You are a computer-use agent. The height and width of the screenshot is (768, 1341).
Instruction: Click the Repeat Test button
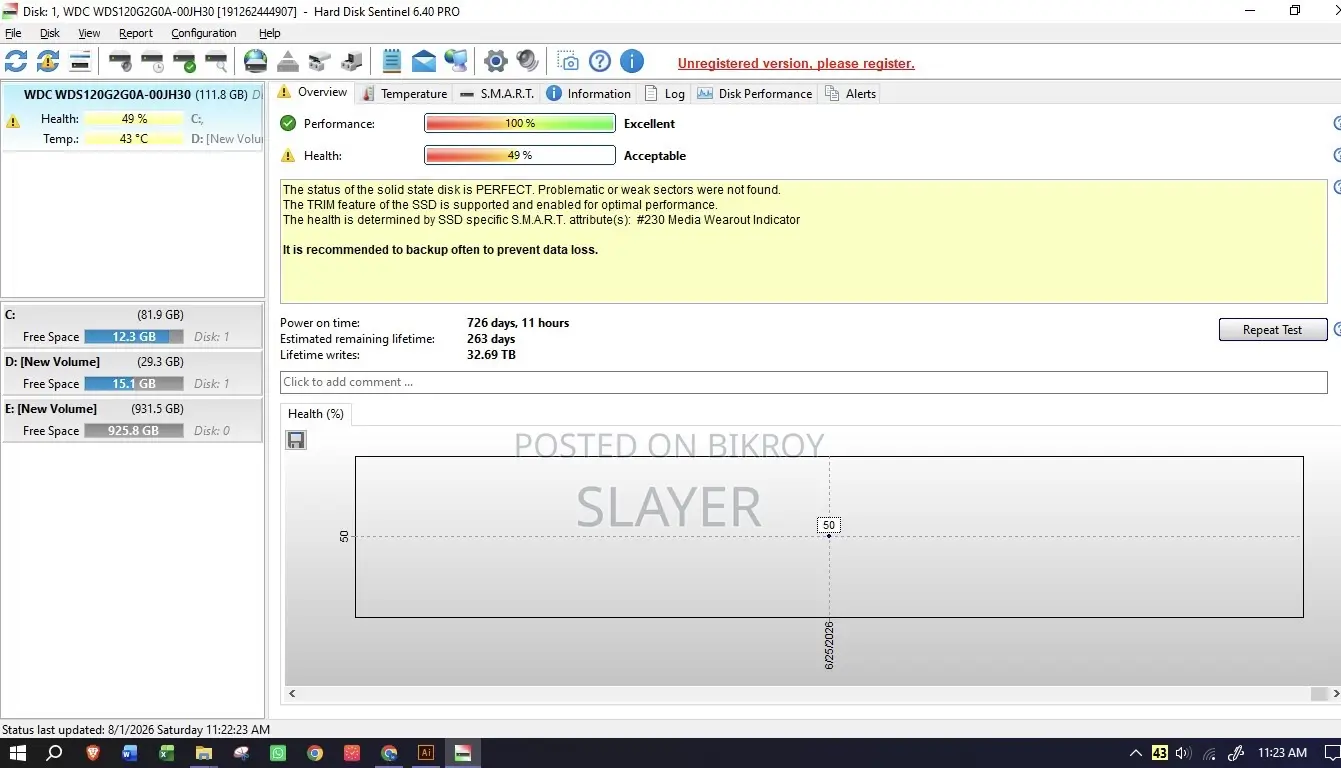point(1272,330)
